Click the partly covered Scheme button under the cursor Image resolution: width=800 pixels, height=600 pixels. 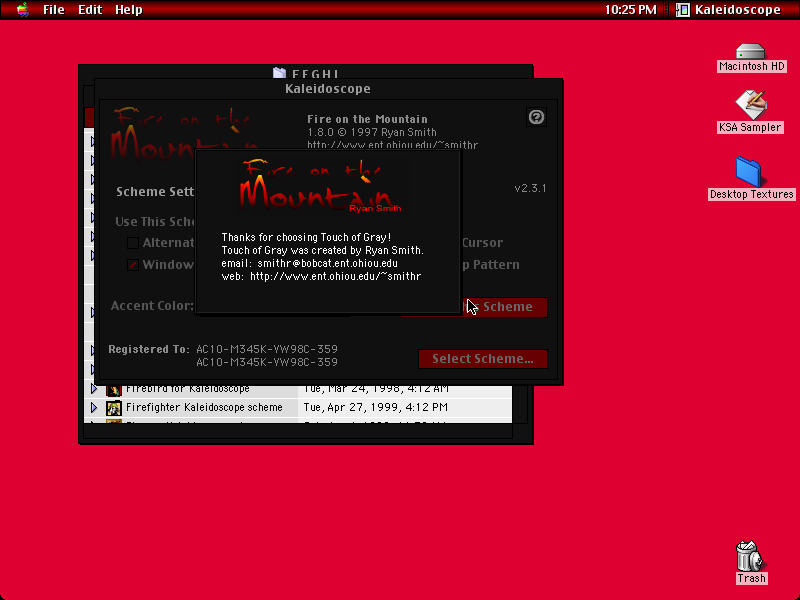(x=504, y=307)
